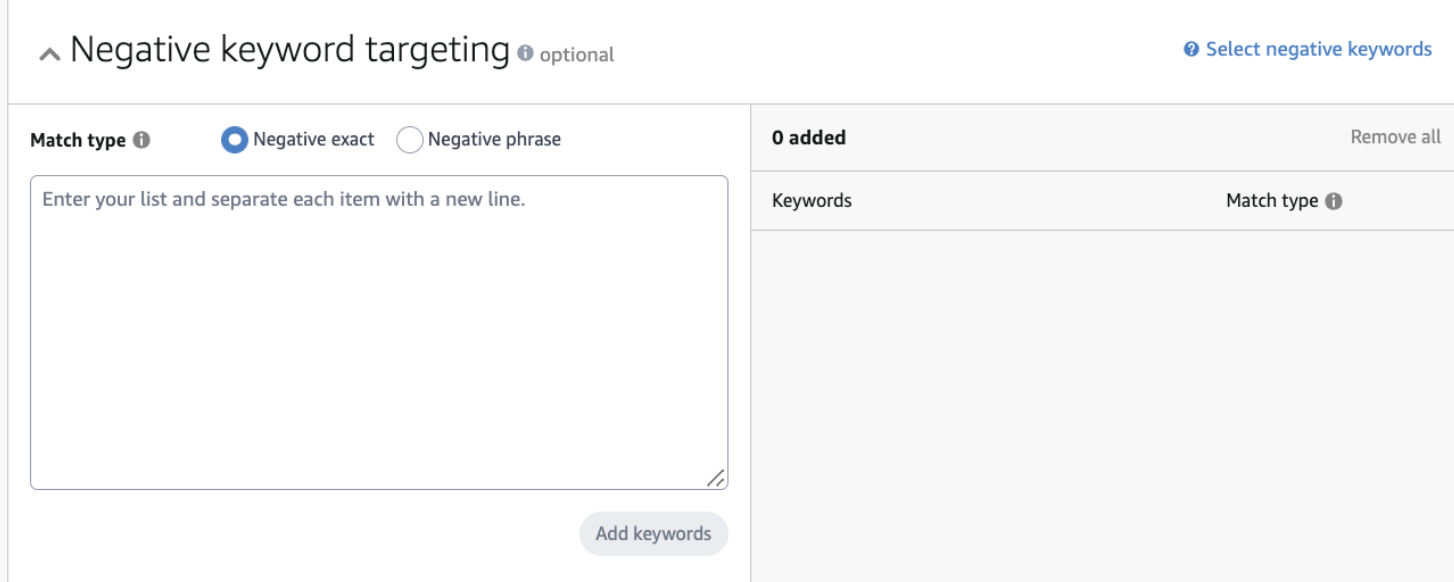Select the Negative exact radio button
Screen dimensions: 1454x582
point(234,140)
